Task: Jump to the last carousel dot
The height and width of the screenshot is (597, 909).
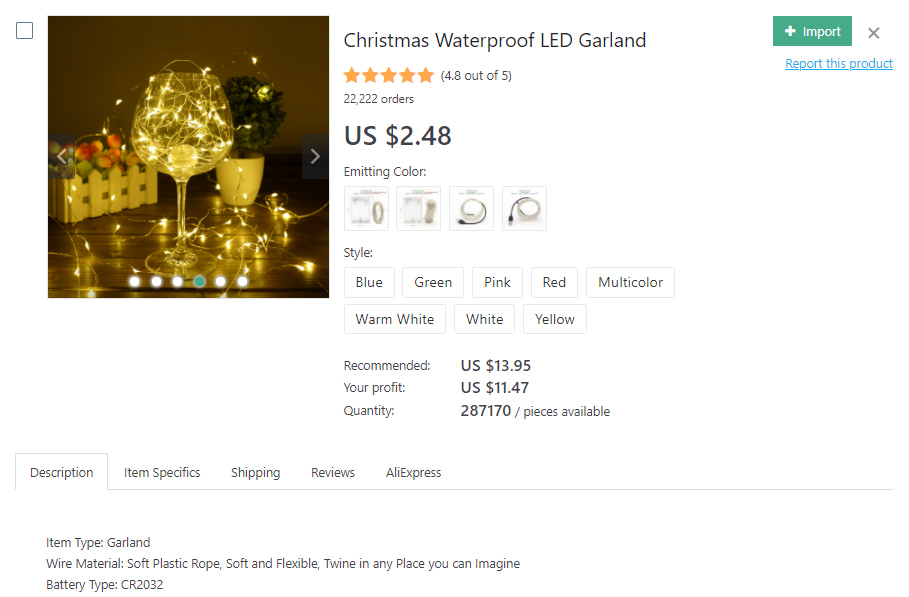Action: click(x=242, y=281)
